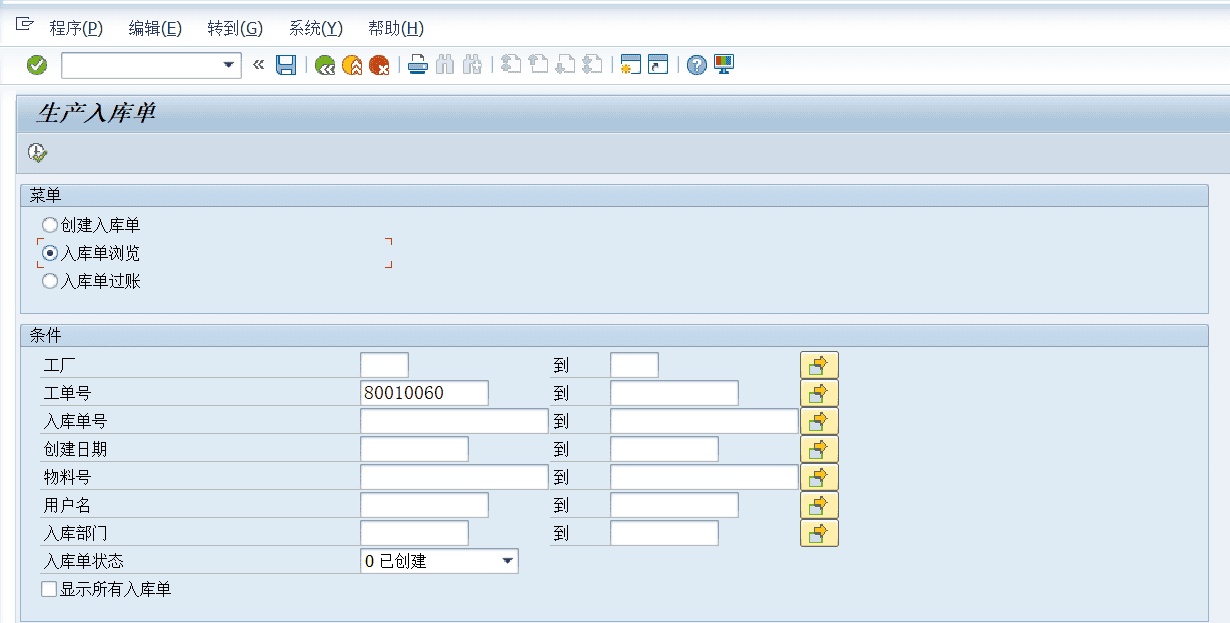This screenshot has width=1230, height=623.
Task: Open the 入库单状态 dropdown
Action: tap(508, 560)
